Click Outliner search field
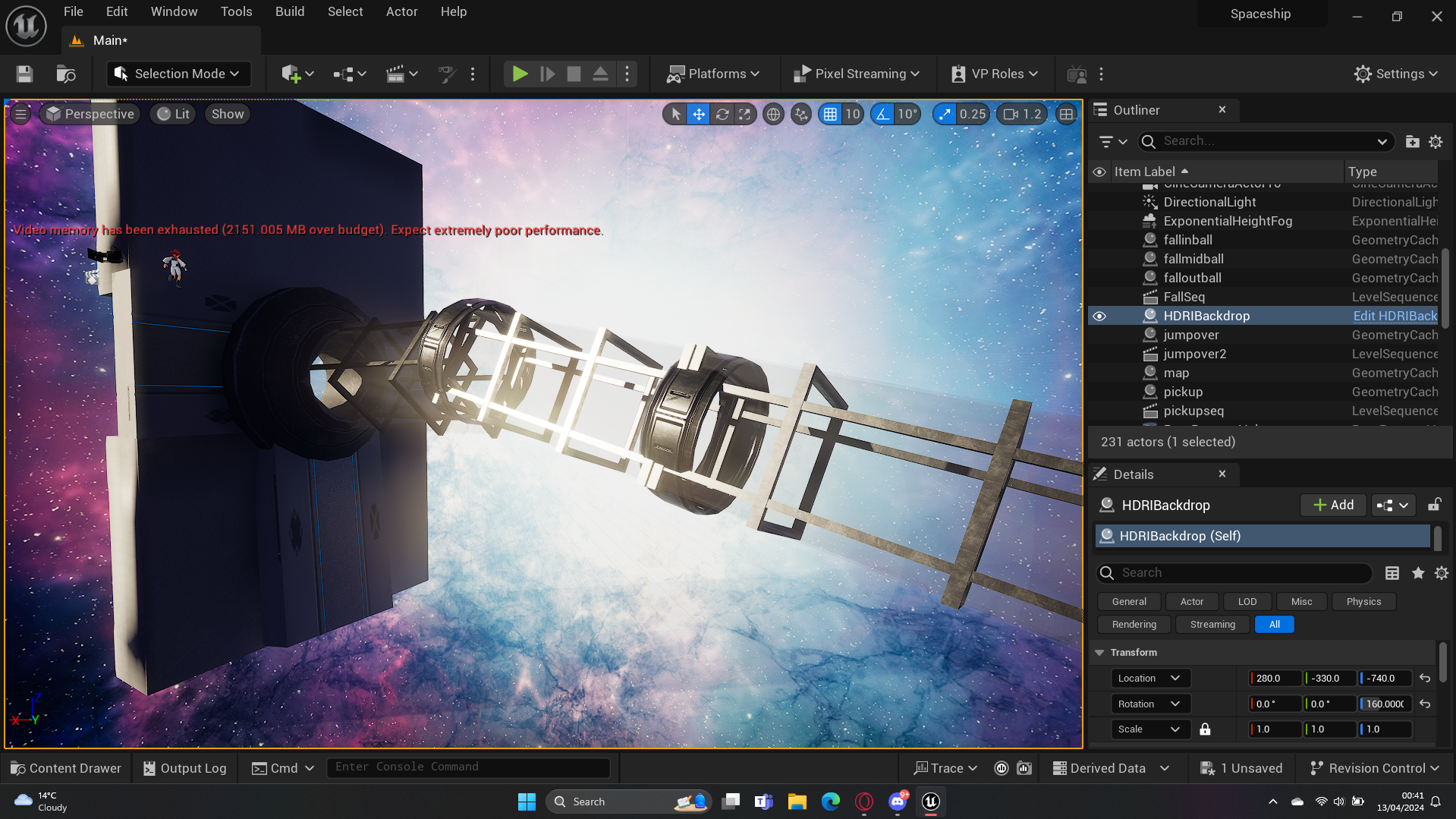This screenshot has height=819, width=1456. click(x=1266, y=141)
